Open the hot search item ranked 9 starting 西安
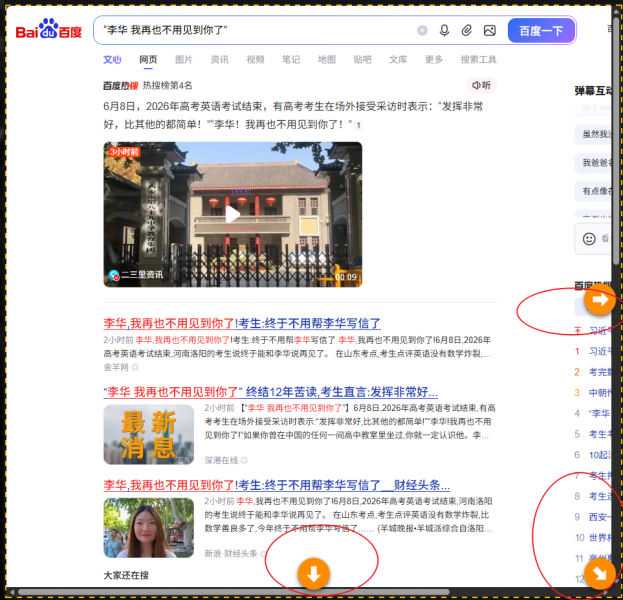The image size is (623, 600). [593, 517]
